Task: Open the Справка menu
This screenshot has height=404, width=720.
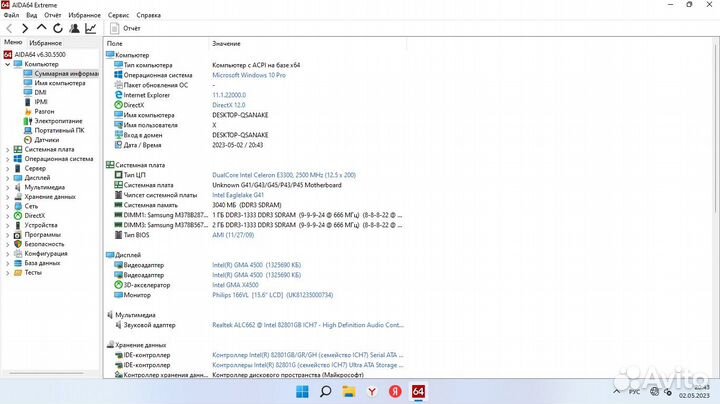Action: (148, 15)
